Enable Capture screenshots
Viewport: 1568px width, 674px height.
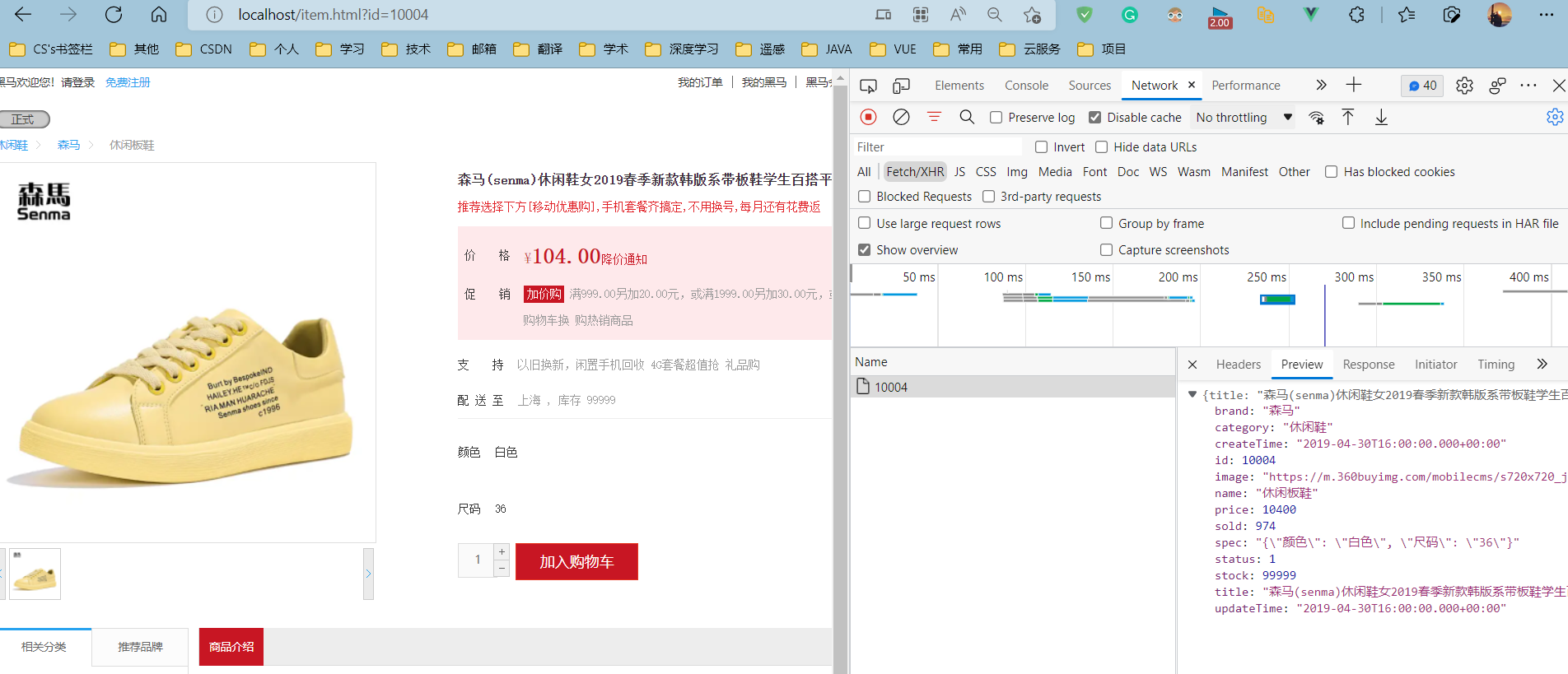coord(1106,249)
